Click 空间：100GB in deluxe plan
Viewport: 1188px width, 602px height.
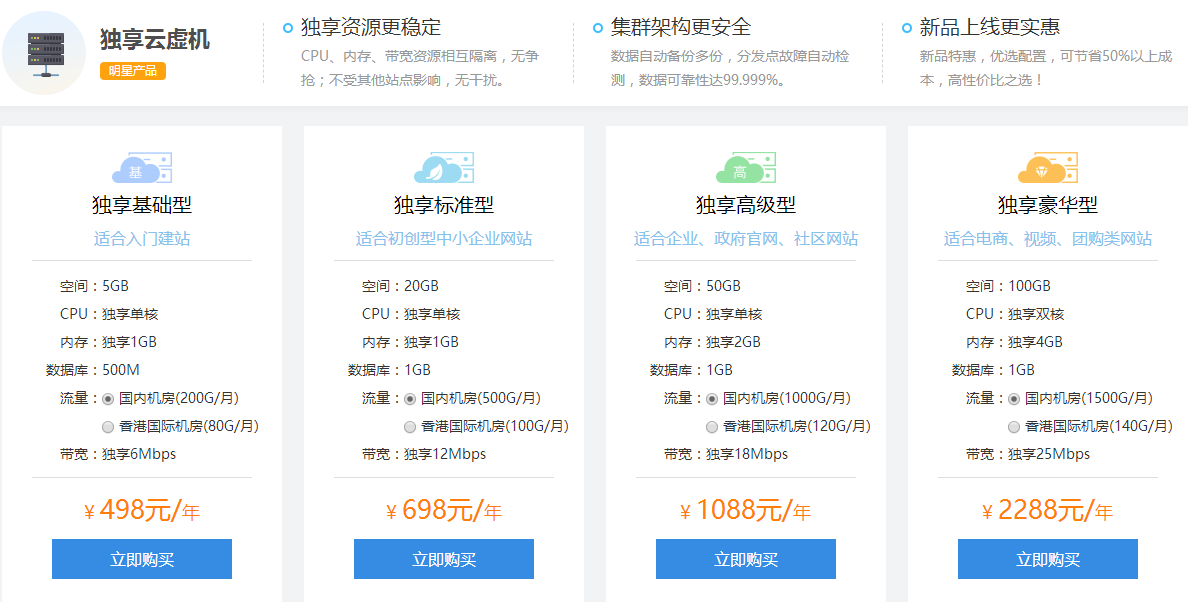click(1008, 286)
